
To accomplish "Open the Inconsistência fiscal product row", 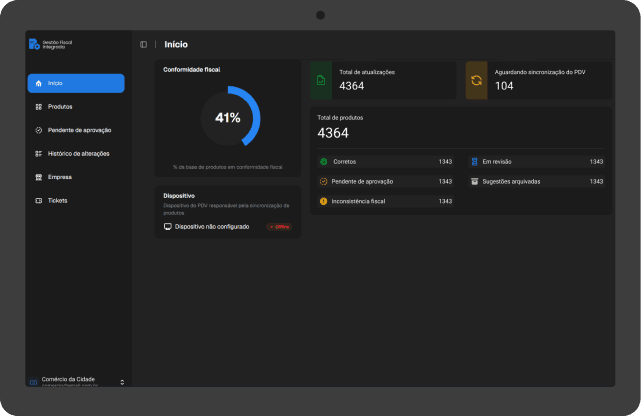I will coord(385,201).
